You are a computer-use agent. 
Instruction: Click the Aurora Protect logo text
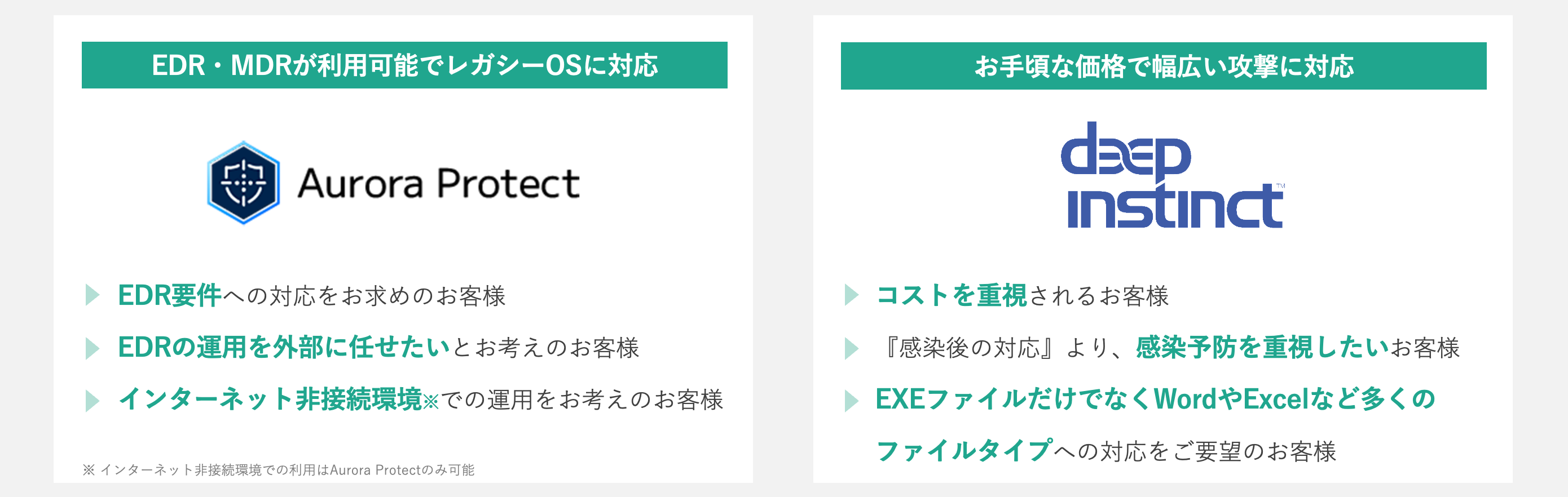point(439,184)
